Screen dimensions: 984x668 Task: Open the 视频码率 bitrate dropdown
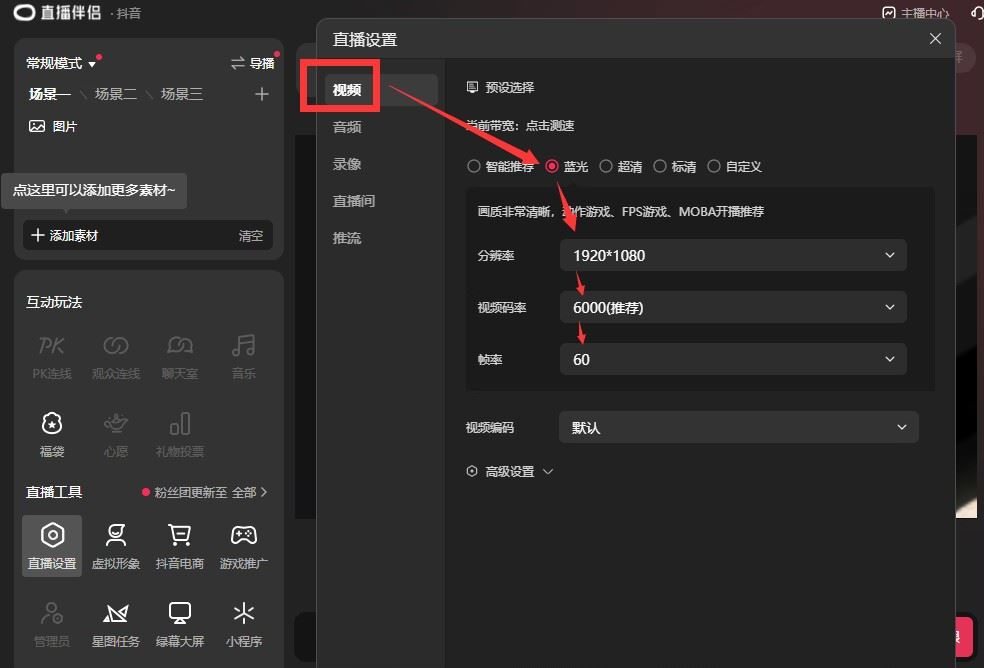point(733,307)
